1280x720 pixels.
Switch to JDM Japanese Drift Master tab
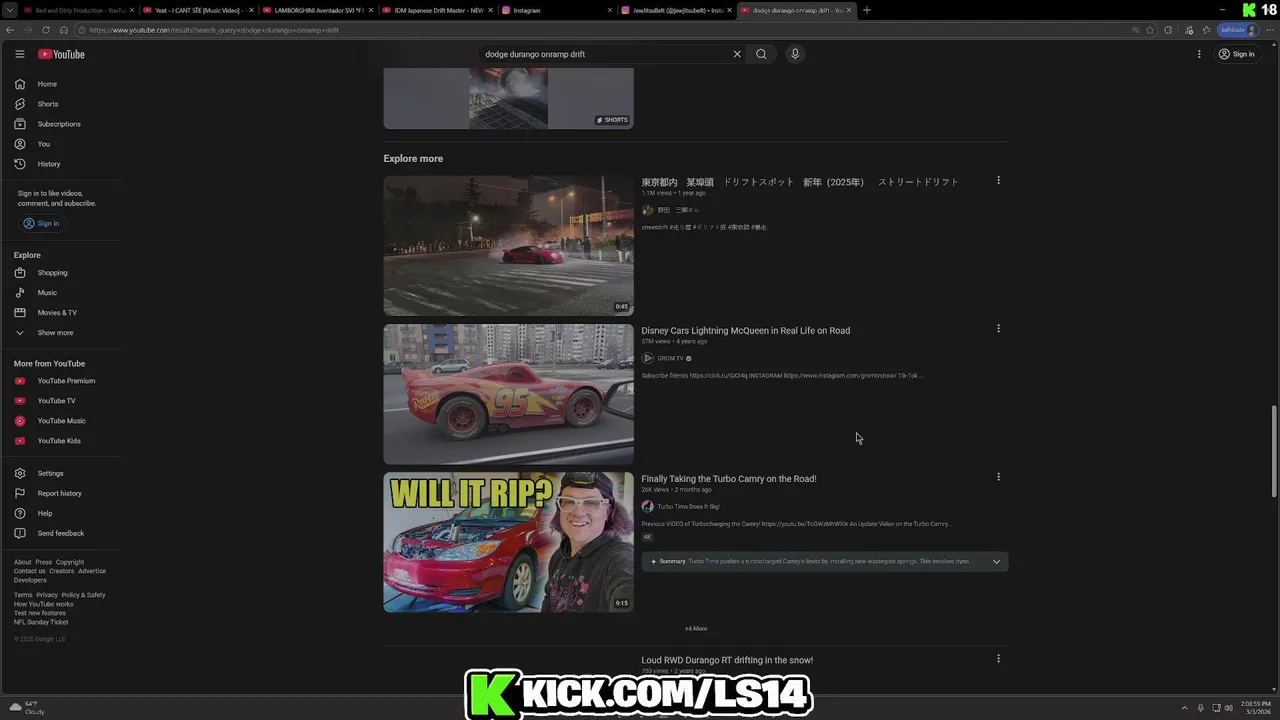point(437,10)
